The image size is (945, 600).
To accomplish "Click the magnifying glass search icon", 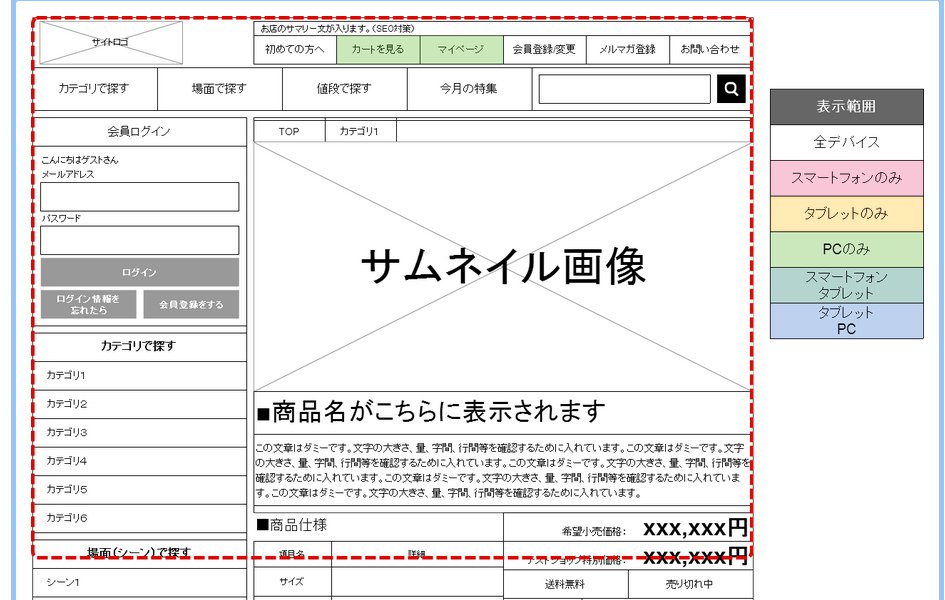I will click(731, 89).
